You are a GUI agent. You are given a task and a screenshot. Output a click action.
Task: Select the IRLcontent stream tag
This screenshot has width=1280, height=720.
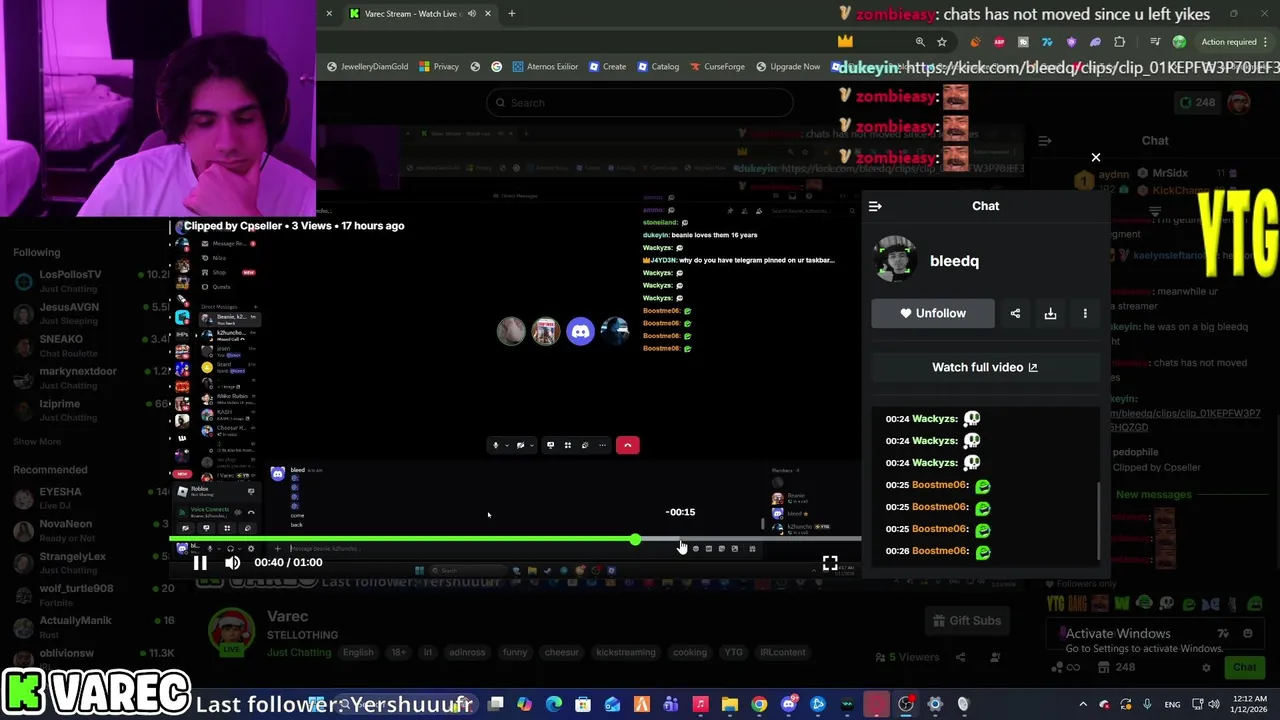click(x=782, y=653)
